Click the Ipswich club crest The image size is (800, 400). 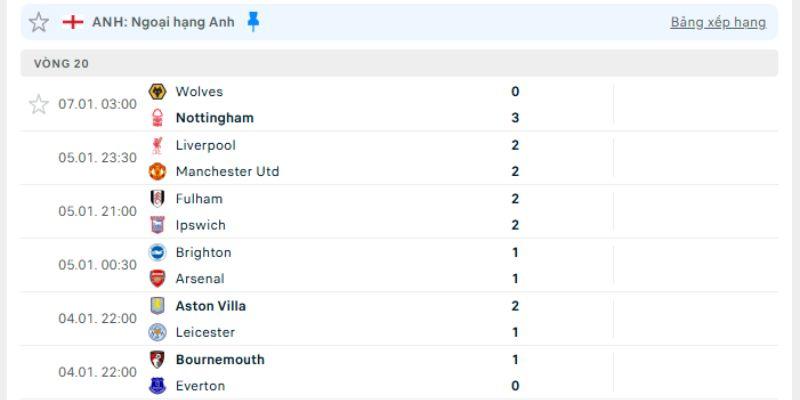pyautogui.click(x=157, y=225)
